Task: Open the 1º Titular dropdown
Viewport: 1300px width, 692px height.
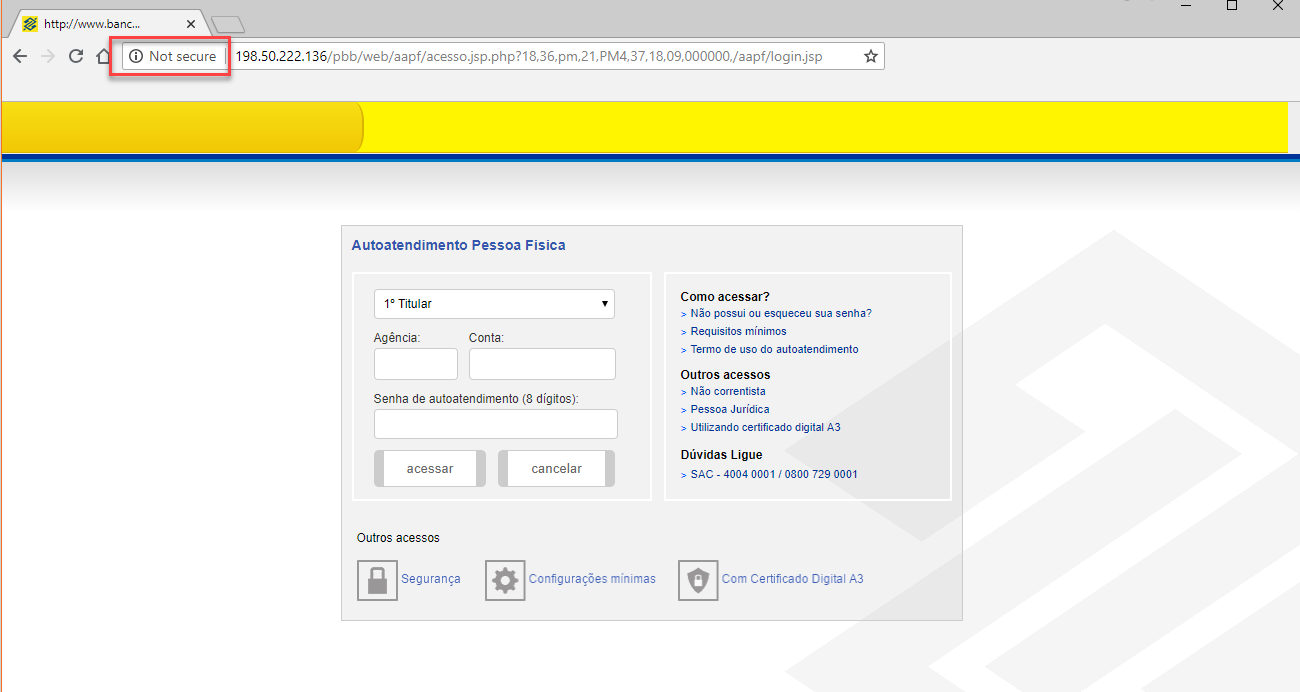Action: point(494,304)
